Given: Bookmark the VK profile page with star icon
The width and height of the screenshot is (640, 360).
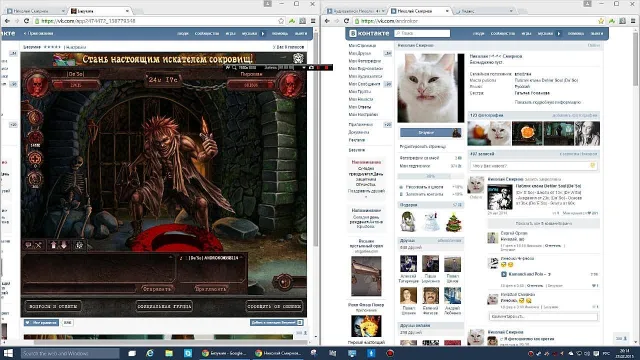Looking at the screenshot, I should [x=601, y=21].
